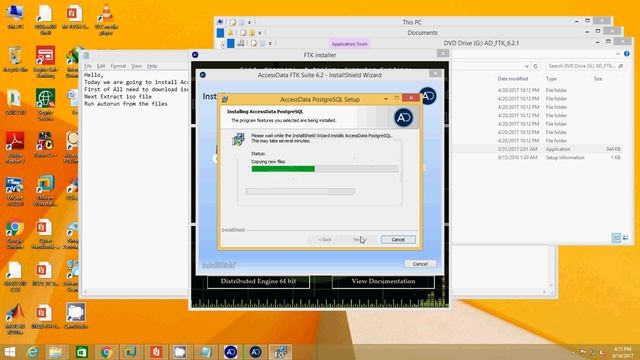Refresh the DVD Drive explorer address bar

(536, 66)
